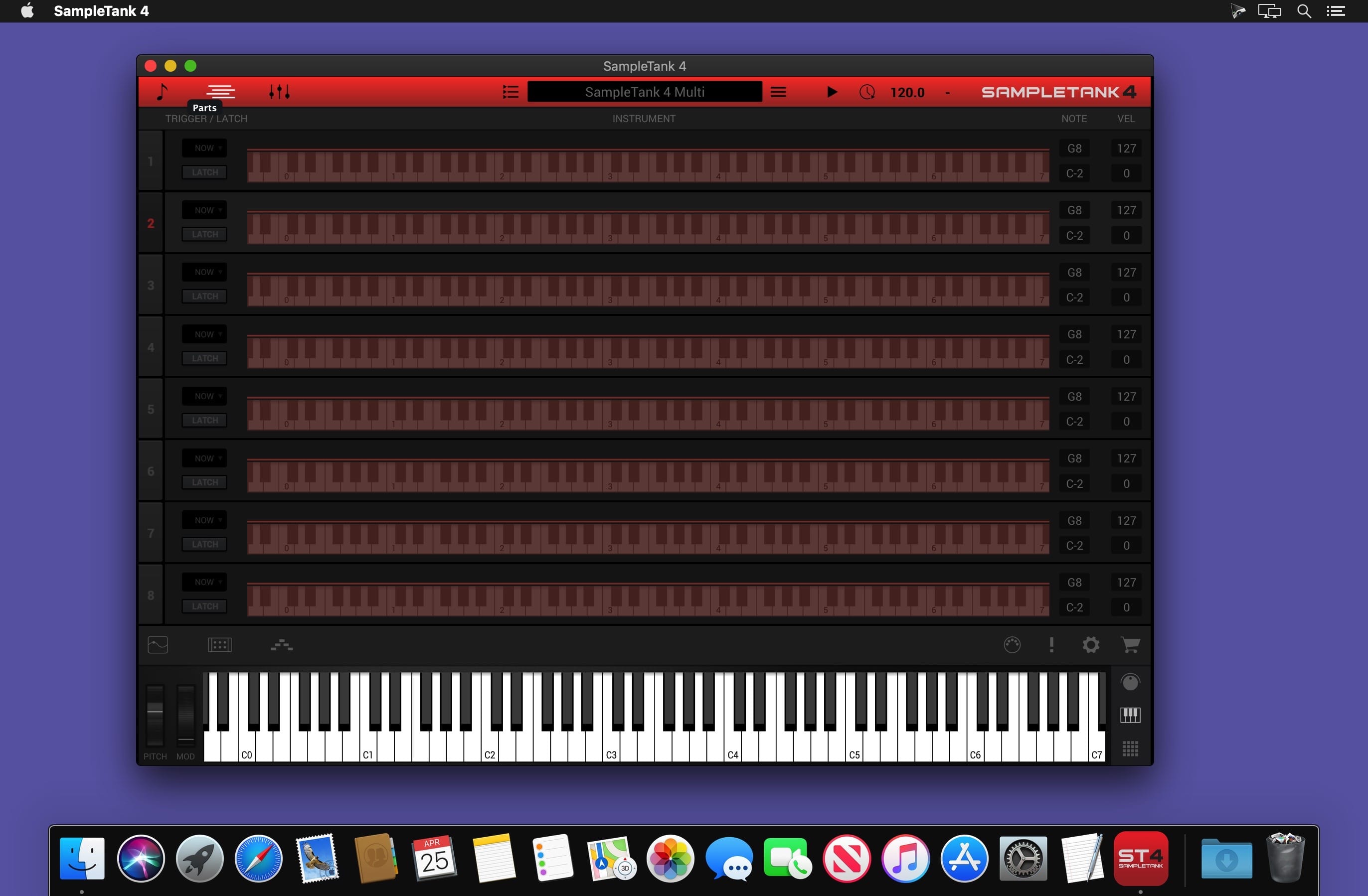This screenshot has height=896, width=1368.
Task: Toggle LATCH for part 6
Action: pyautogui.click(x=204, y=483)
